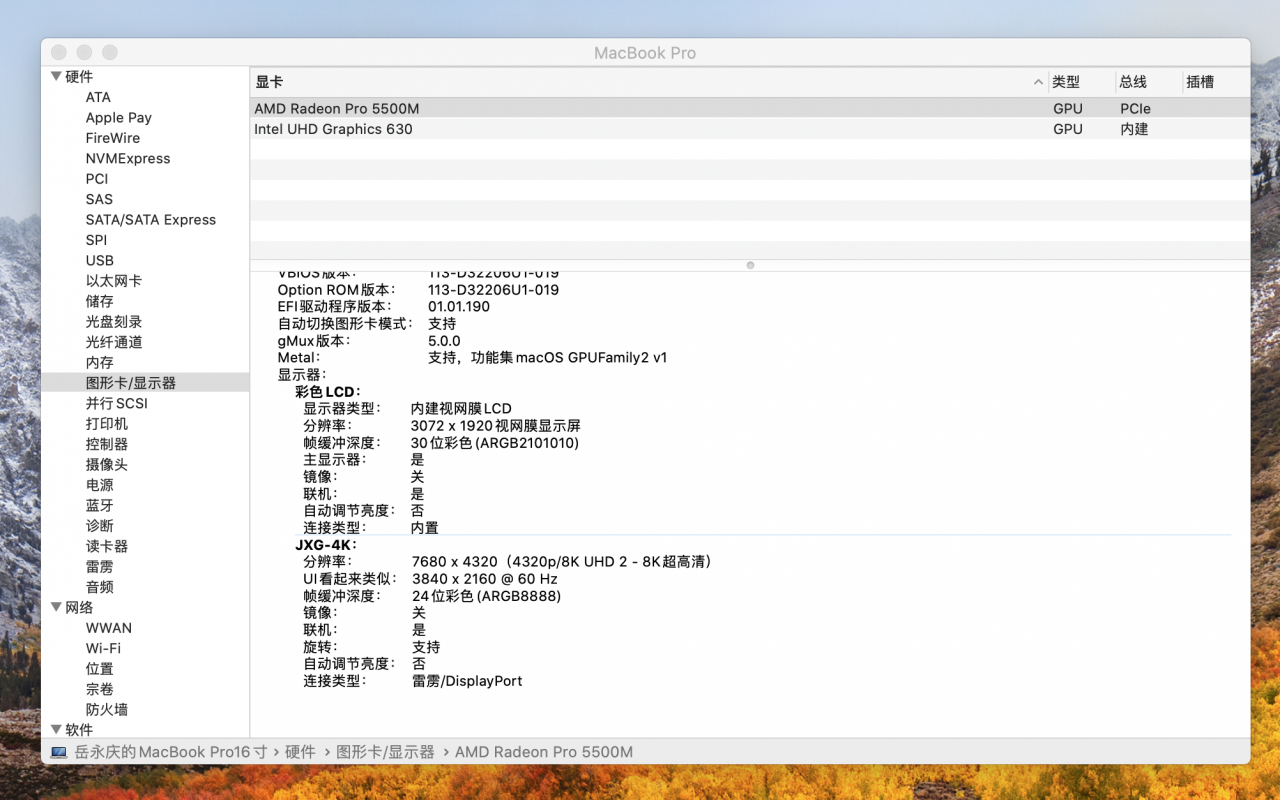Select 宗卷 under 网络
This screenshot has height=800, width=1280.
coord(100,689)
